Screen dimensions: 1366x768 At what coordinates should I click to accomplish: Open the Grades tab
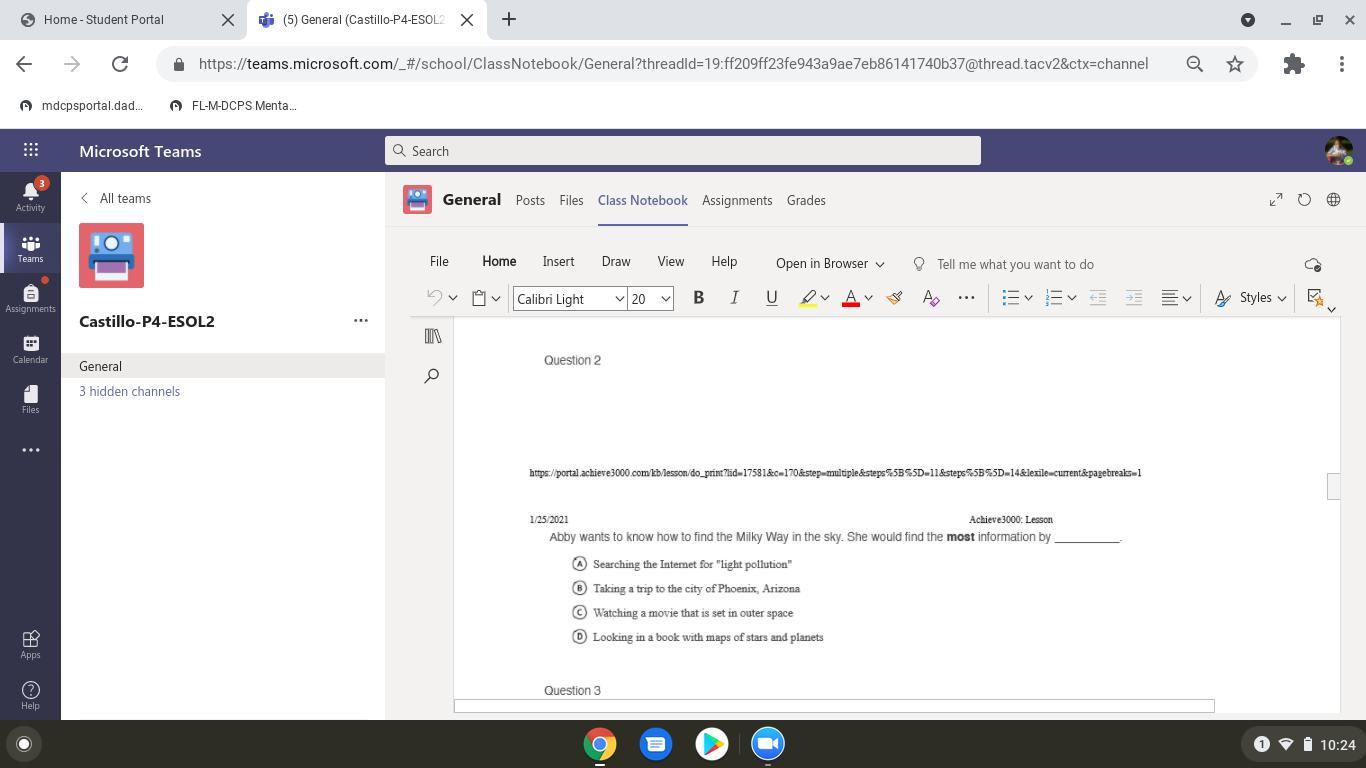806,200
